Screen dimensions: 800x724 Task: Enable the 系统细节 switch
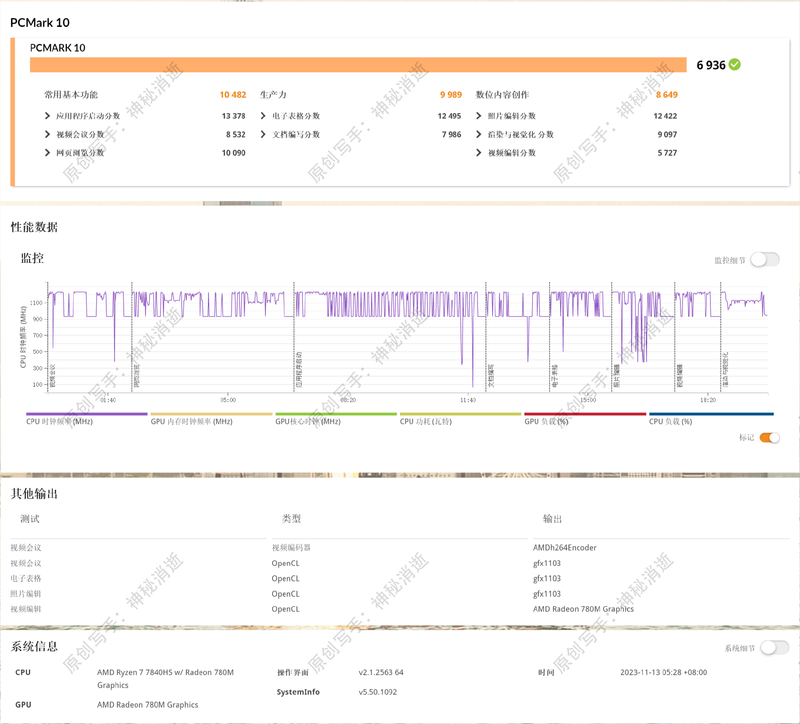pyautogui.click(x=774, y=648)
